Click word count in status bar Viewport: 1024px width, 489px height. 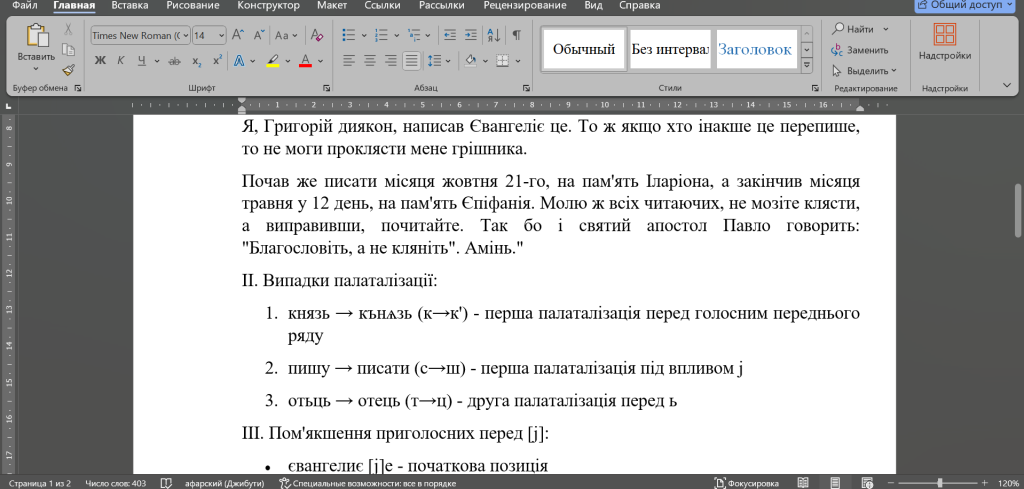point(116,483)
